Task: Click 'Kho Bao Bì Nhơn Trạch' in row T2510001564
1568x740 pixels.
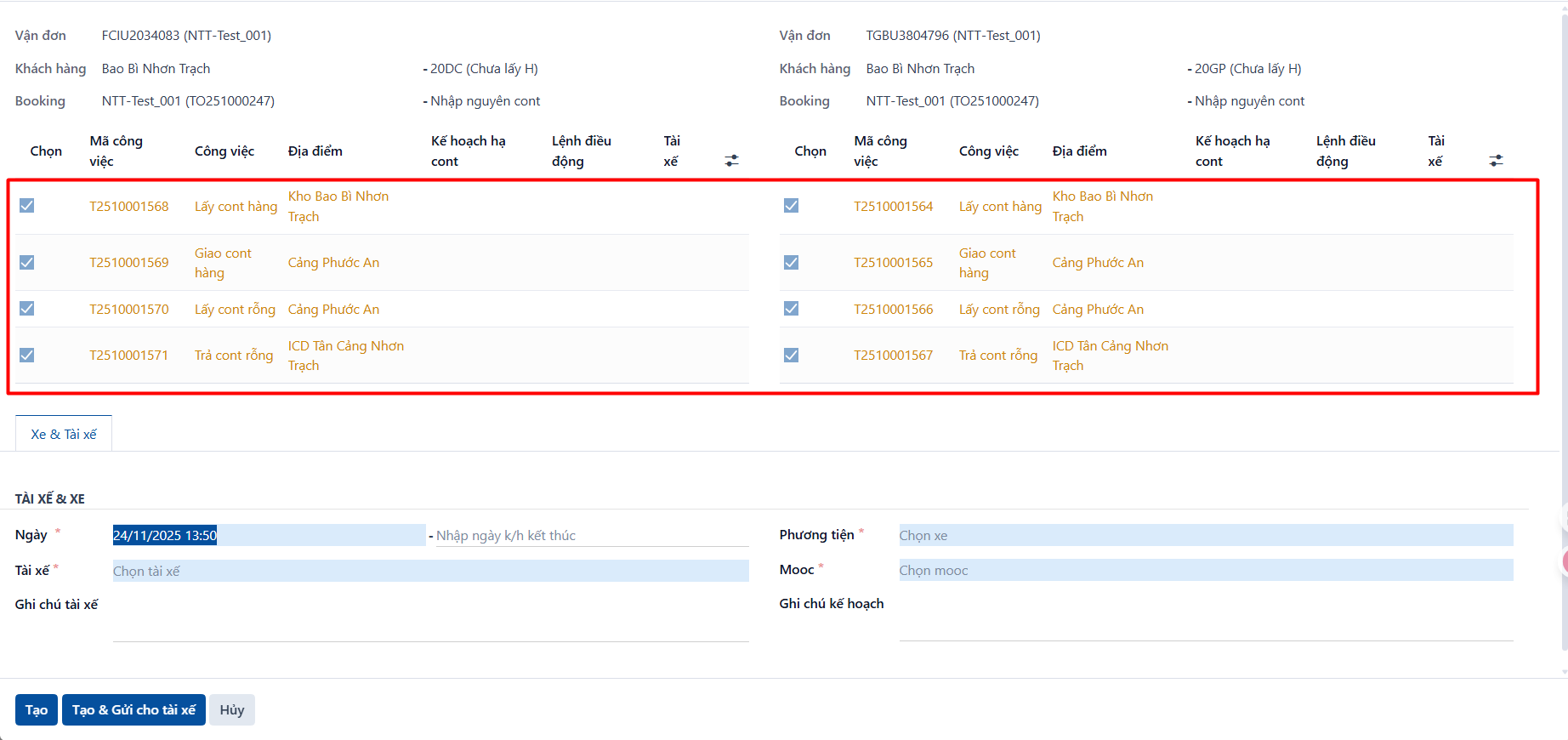Action: pyautogui.click(x=1103, y=207)
